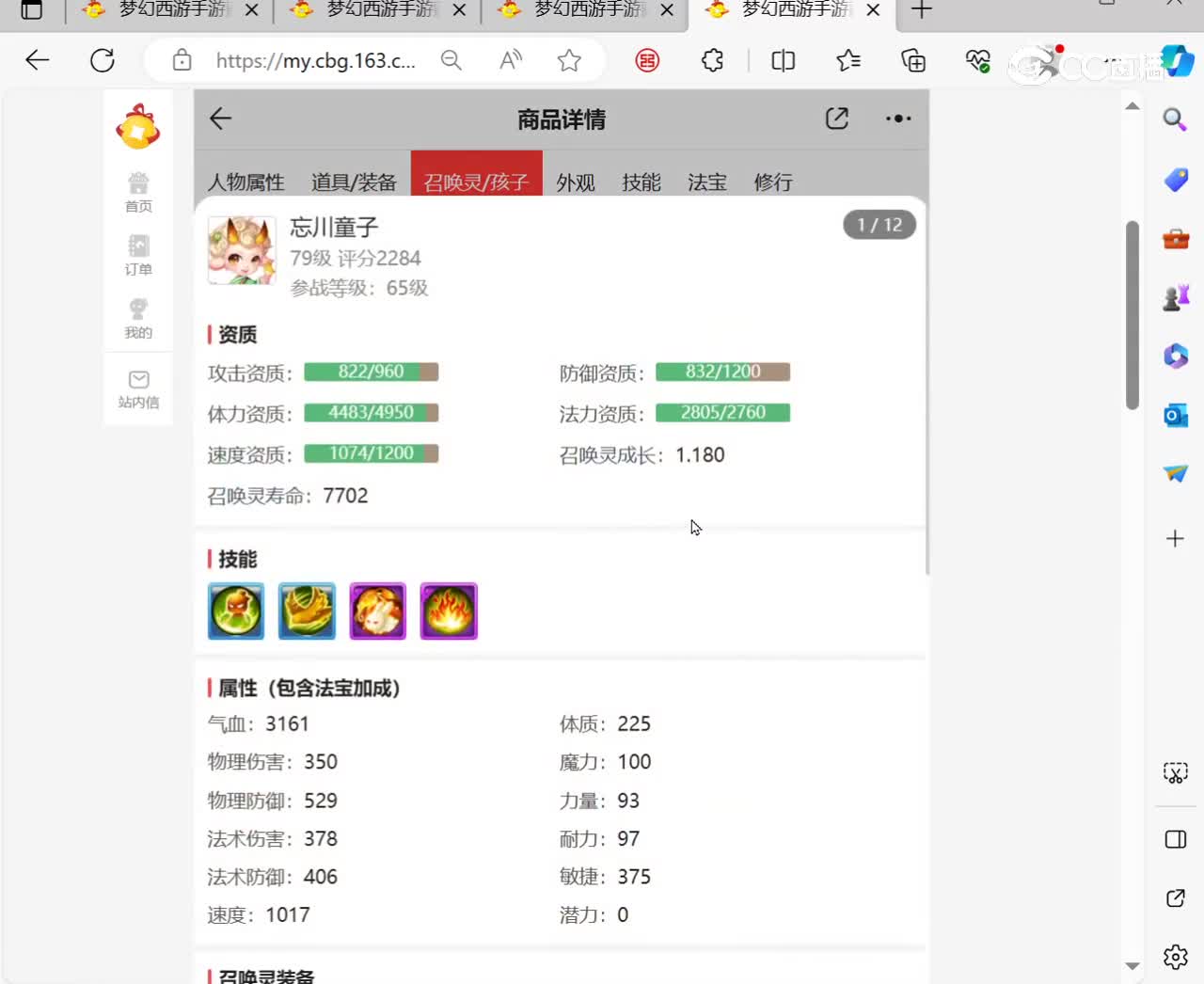Image resolution: width=1204 pixels, height=984 pixels.
Task: Toggle Split screen icon
Action: 783,61
